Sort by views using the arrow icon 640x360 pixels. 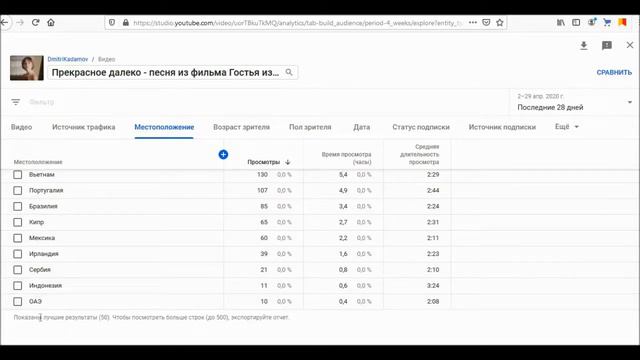(288, 162)
